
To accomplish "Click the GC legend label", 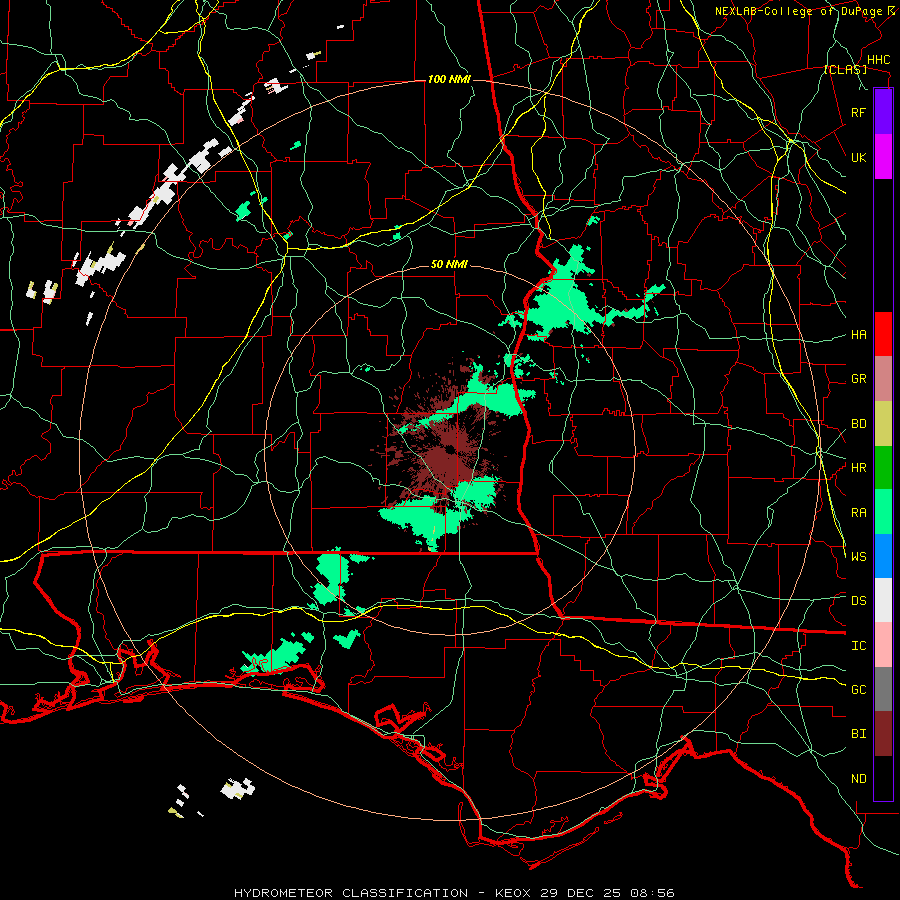I will pos(859,690).
